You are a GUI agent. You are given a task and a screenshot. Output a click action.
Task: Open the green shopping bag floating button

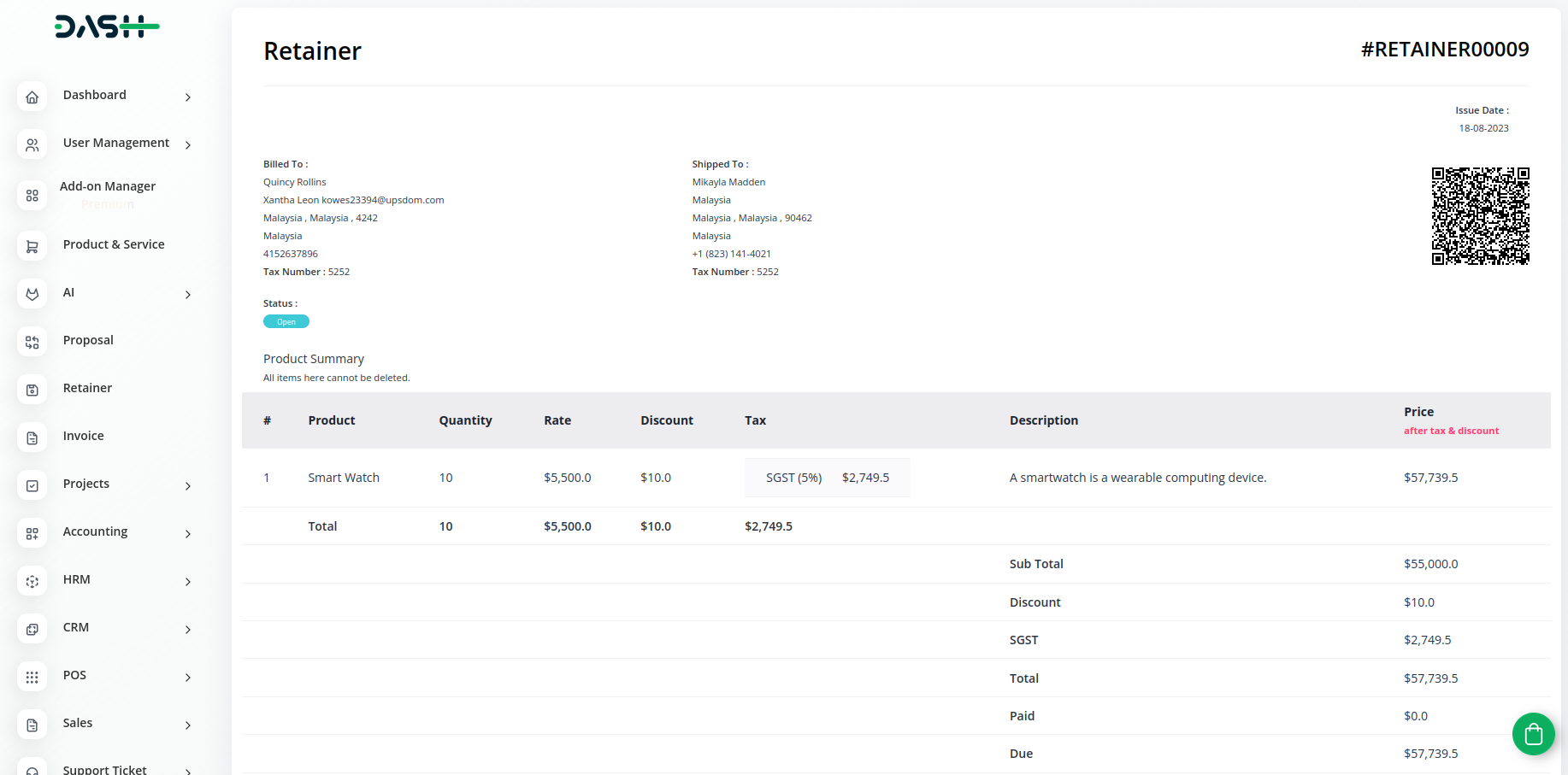tap(1533, 734)
